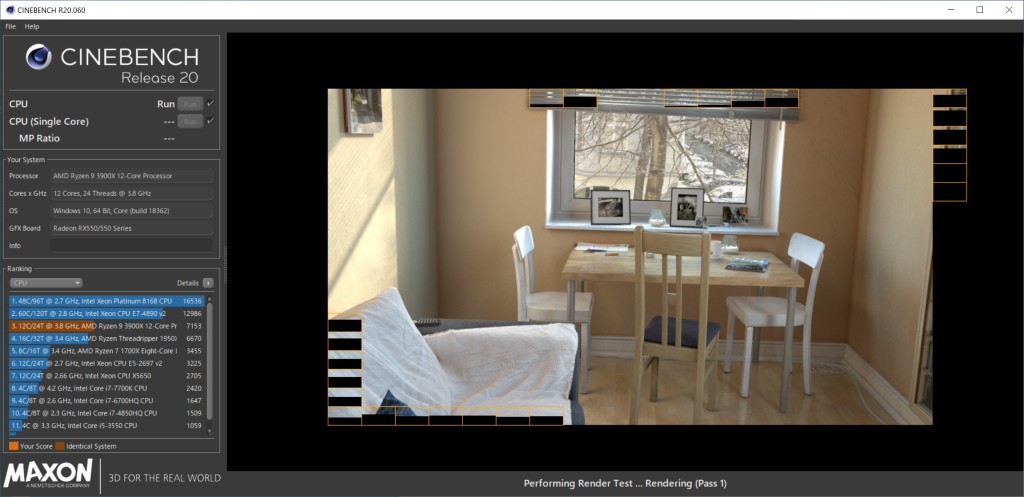The height and width of the screenshot is (497, 1024).
Task: Click the Cinebench app icon in title bar
Action: click(9, 9)
